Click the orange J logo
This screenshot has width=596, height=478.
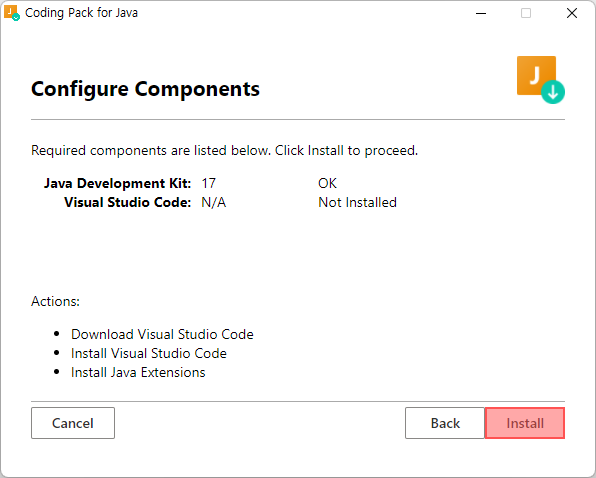(x=536, y=75)
